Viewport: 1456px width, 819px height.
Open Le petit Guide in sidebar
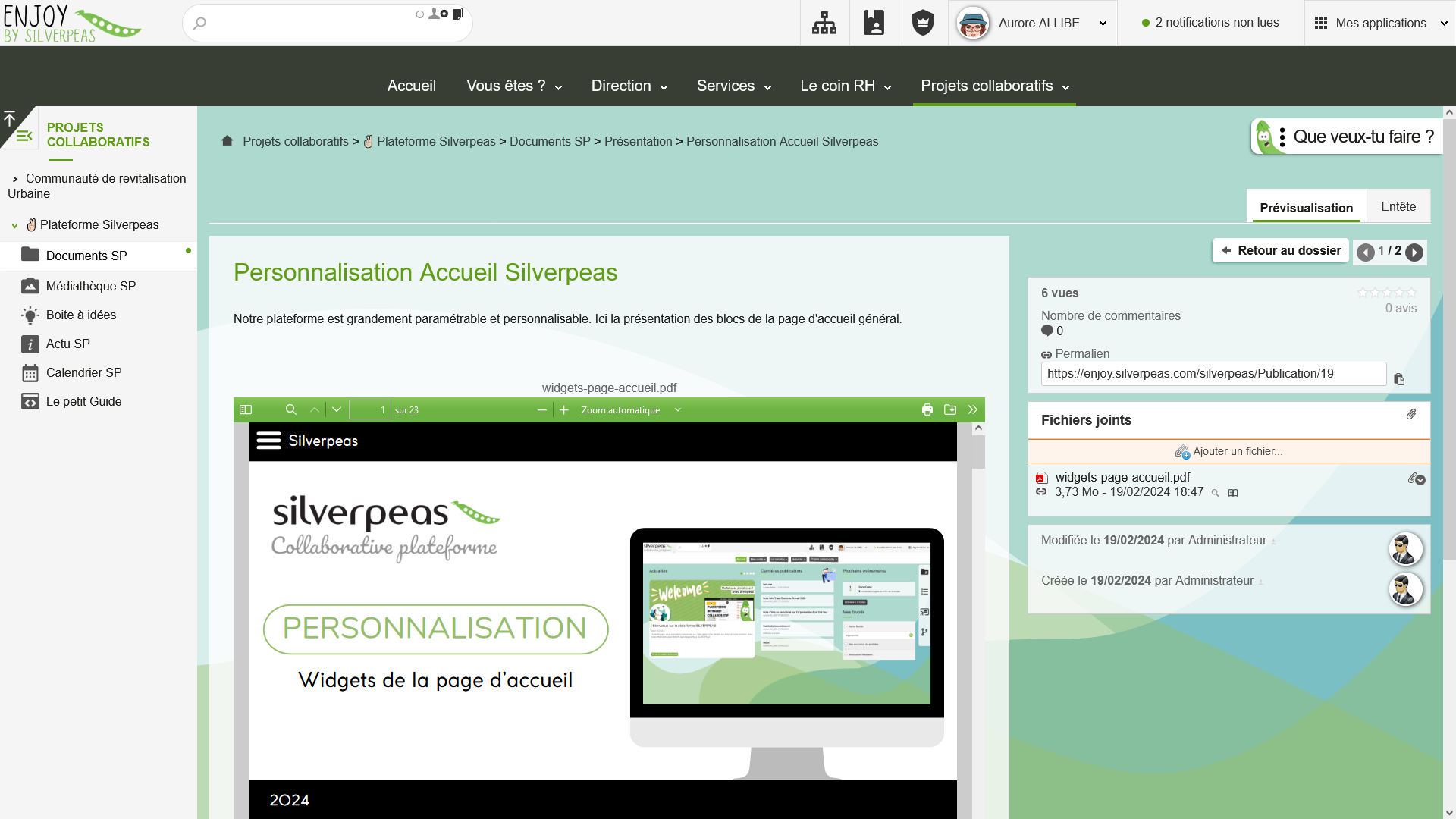(83, 401)
